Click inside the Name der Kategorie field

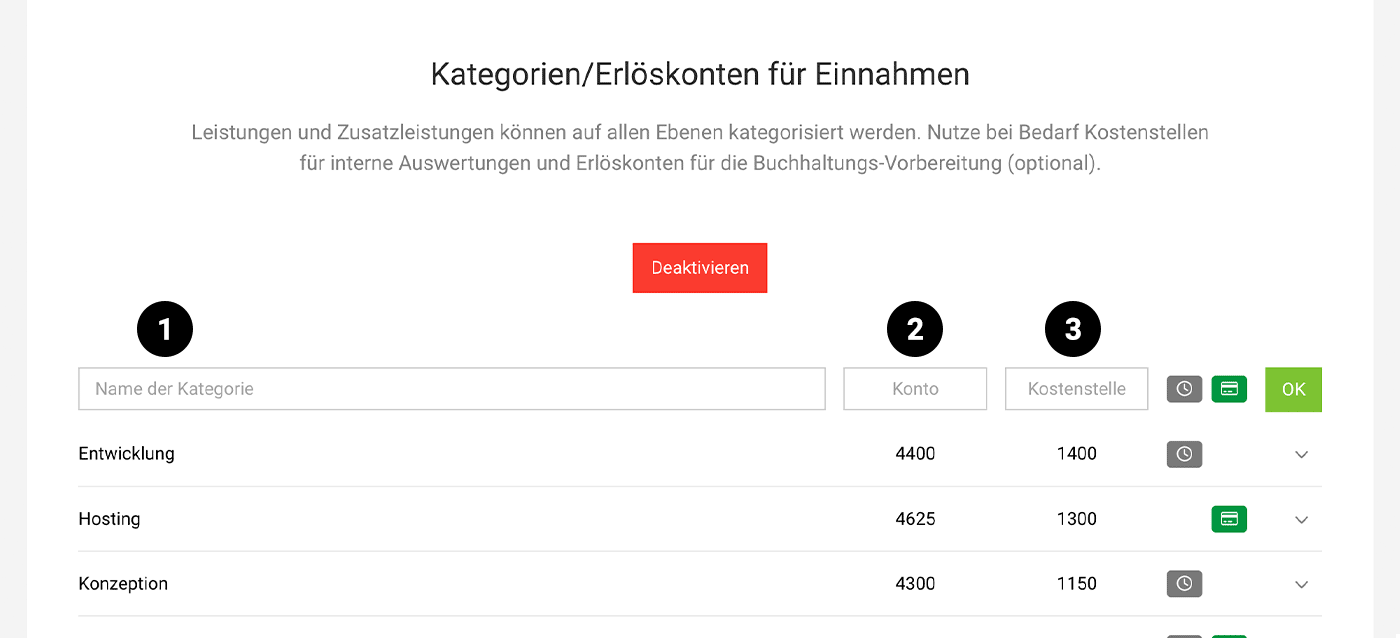452,389
